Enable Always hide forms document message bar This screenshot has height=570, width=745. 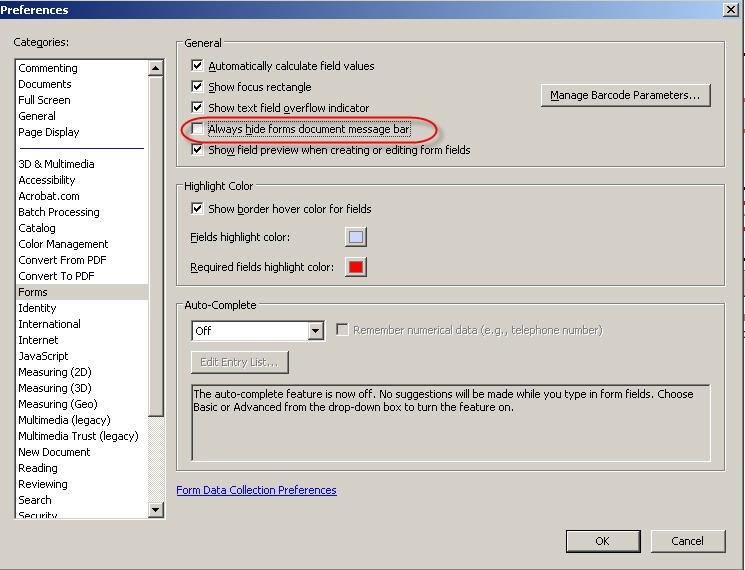click(198, 129)
